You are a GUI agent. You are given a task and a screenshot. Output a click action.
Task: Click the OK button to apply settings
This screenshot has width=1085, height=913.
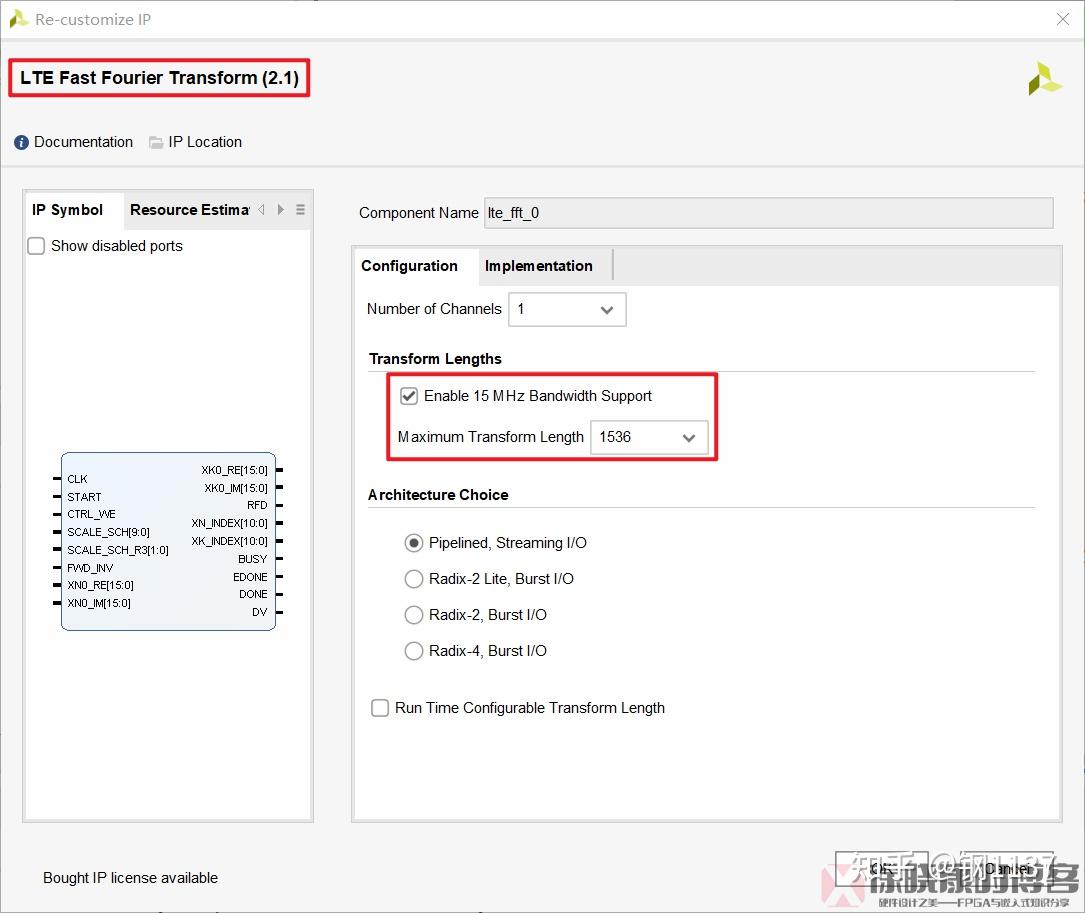(x=880, y=869)
